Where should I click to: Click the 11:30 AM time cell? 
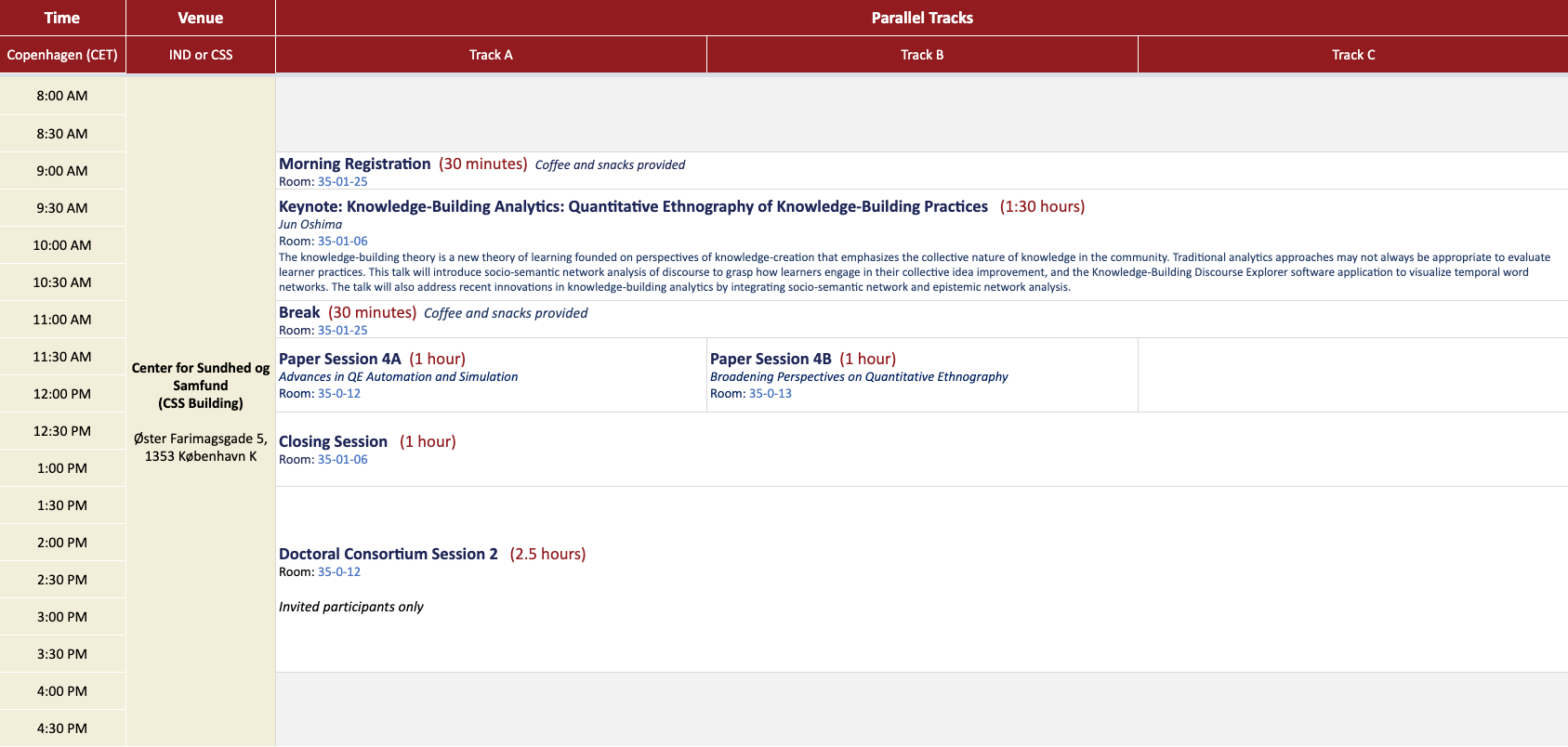pos(62,357)
